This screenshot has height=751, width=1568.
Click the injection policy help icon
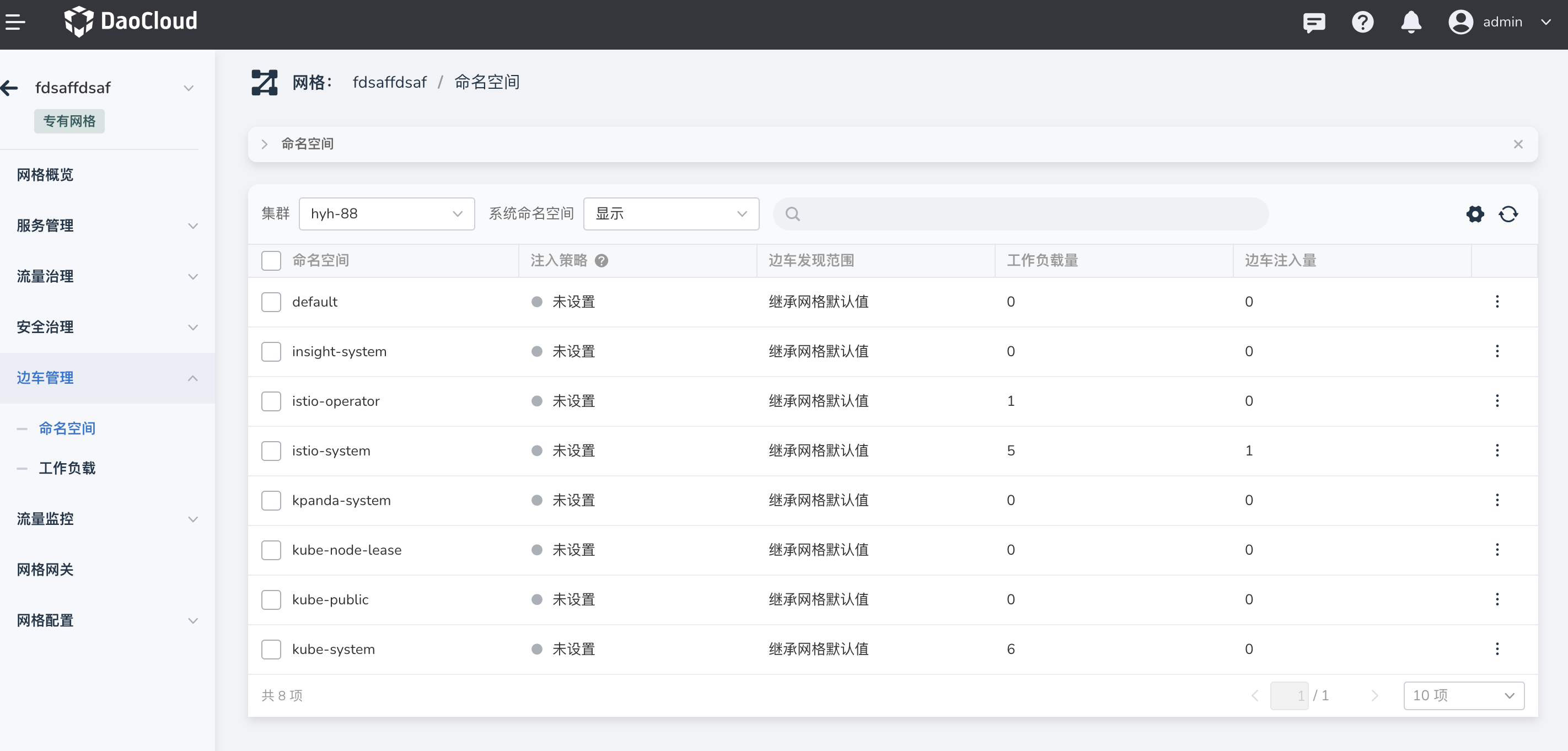coord(602,260)
